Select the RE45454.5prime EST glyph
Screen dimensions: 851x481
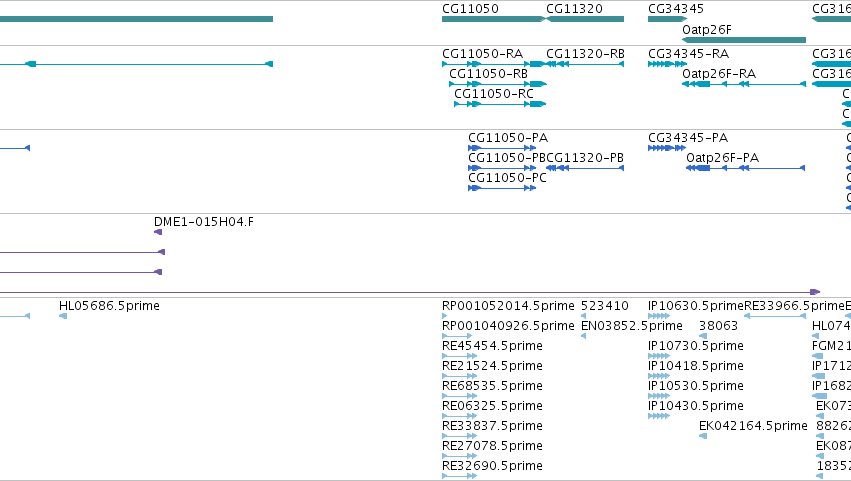pos(460,356)
